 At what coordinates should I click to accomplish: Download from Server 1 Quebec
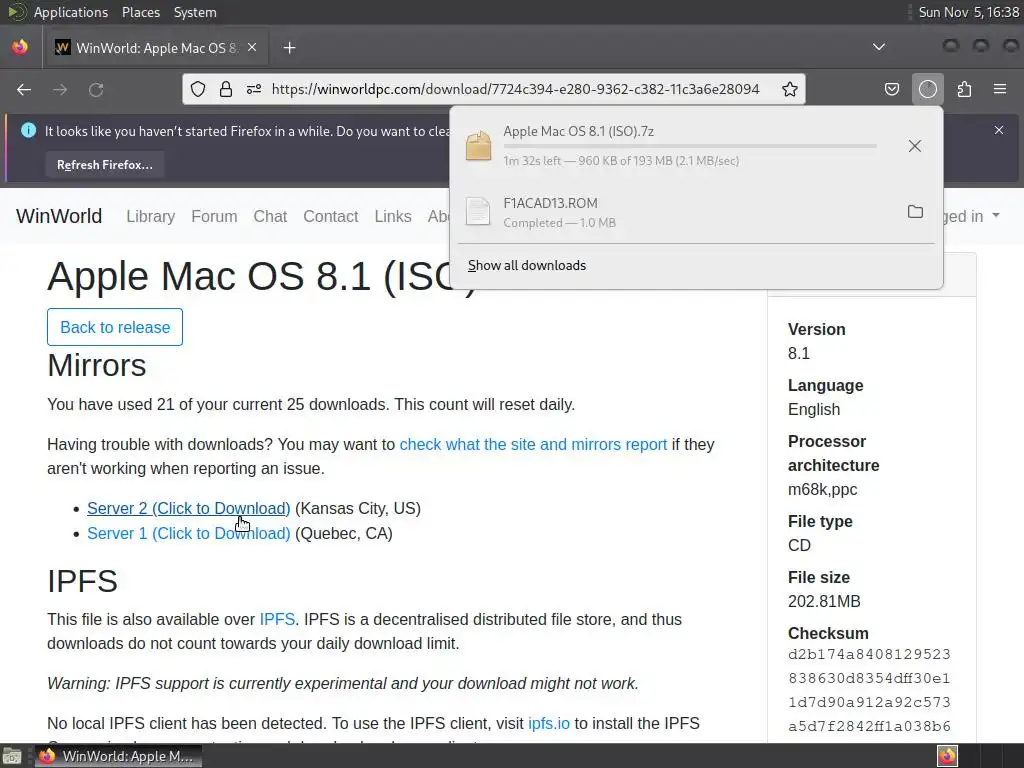189,534
